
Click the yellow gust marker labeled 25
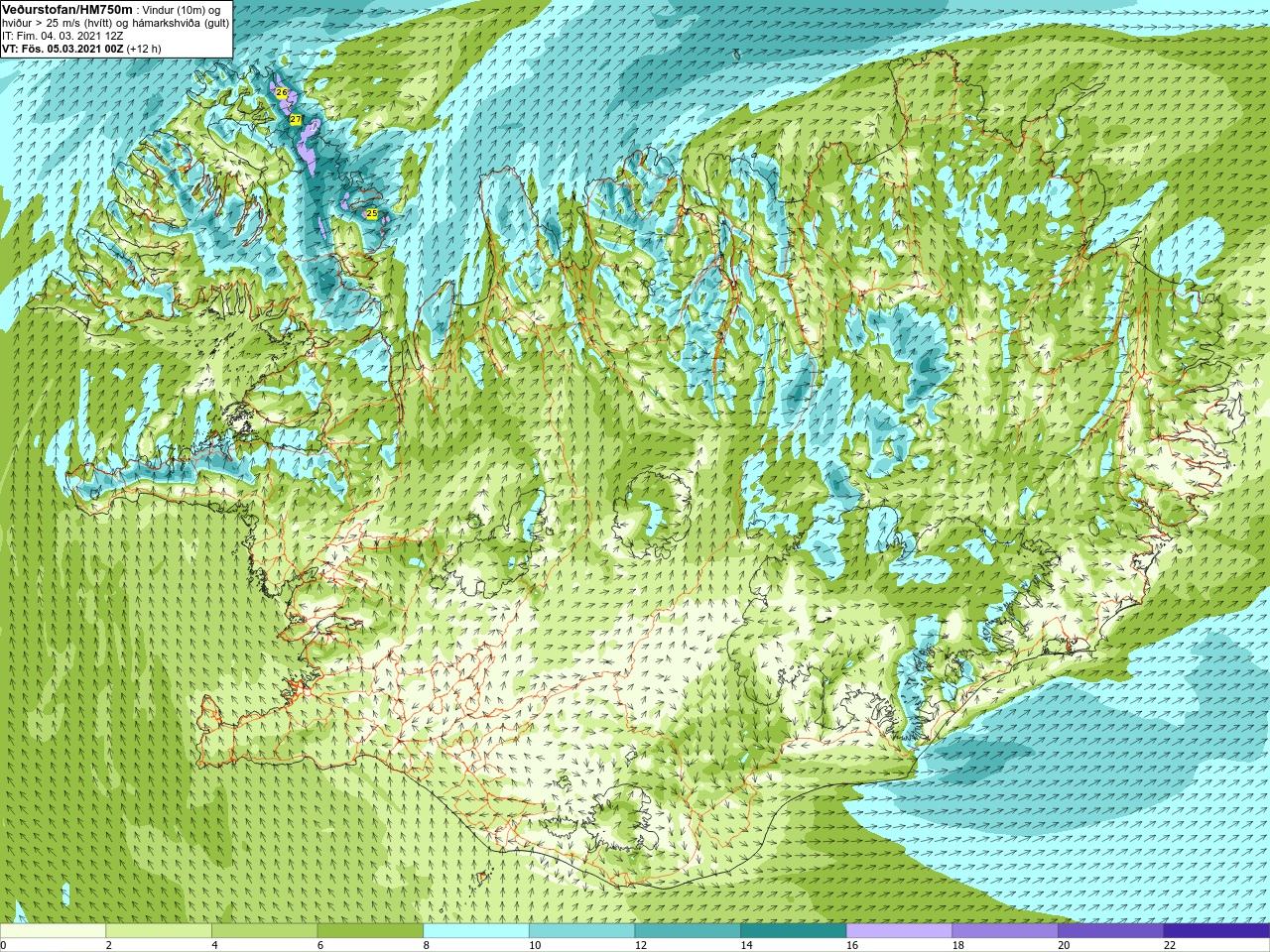click(x=372, y=213)
